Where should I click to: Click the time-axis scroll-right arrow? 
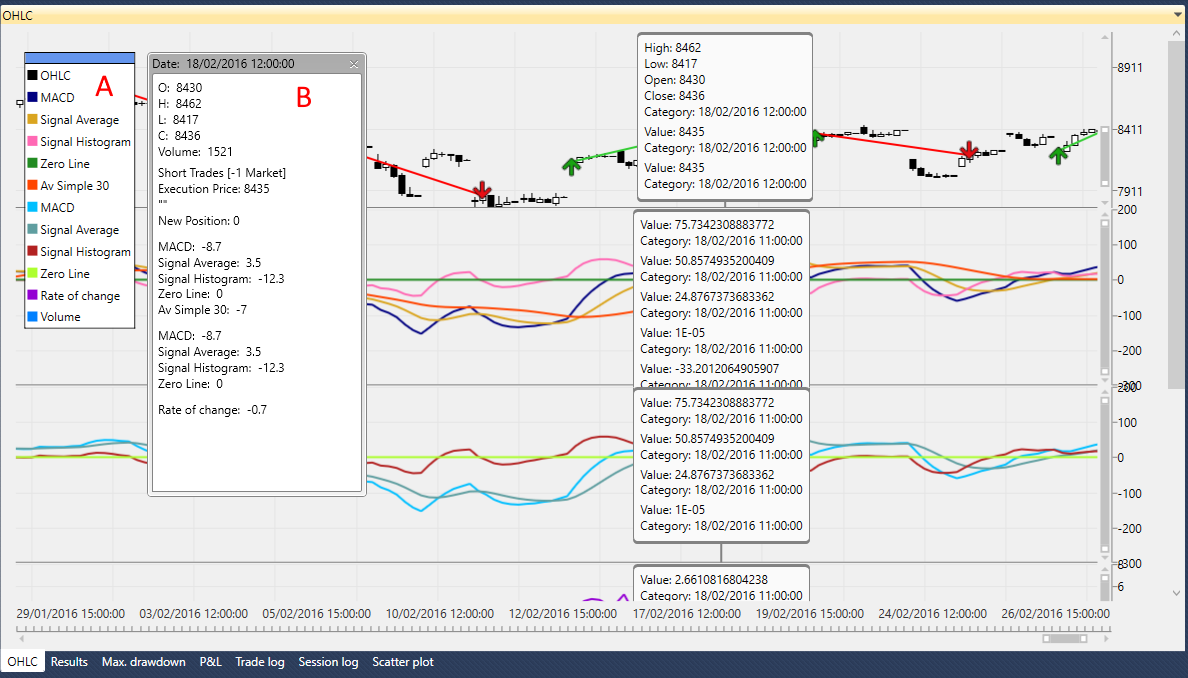pyautogui.click(x=1105, y=639)
